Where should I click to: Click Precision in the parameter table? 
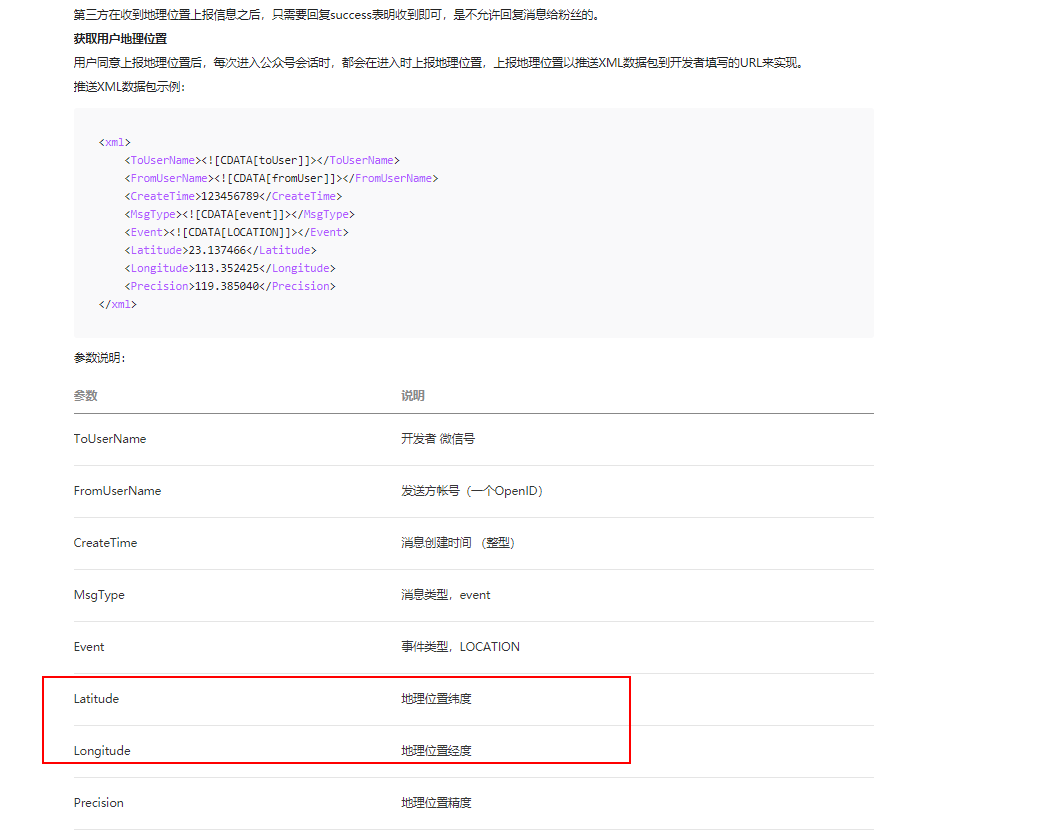click(99, 803)
